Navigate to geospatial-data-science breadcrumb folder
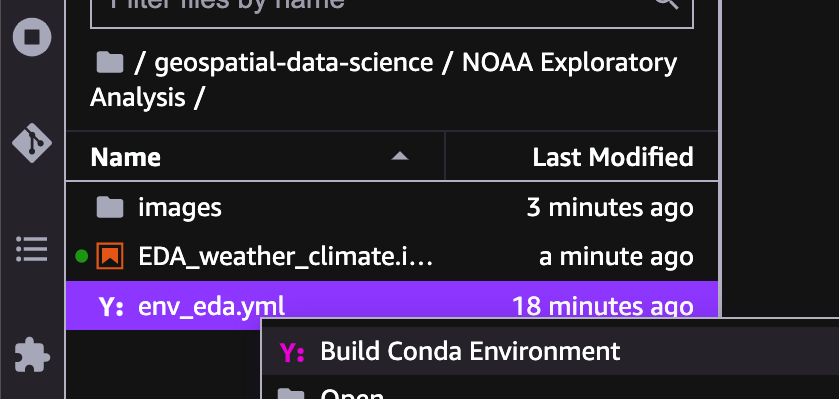Viewport: 839px width, 399px height. 293,63
